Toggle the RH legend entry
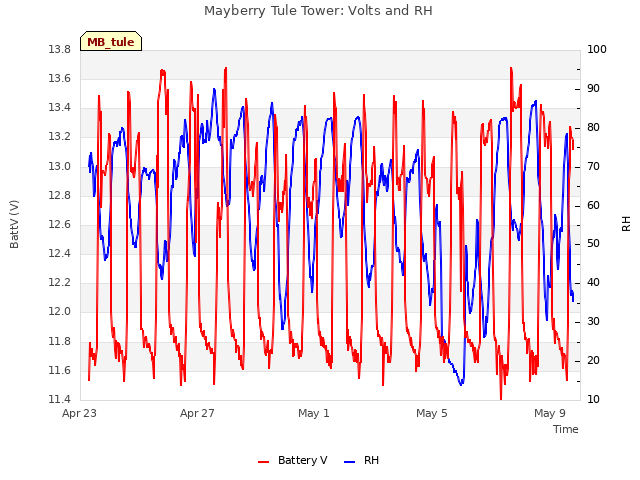This screenshot has height=480, width=640. click(362, 460)
